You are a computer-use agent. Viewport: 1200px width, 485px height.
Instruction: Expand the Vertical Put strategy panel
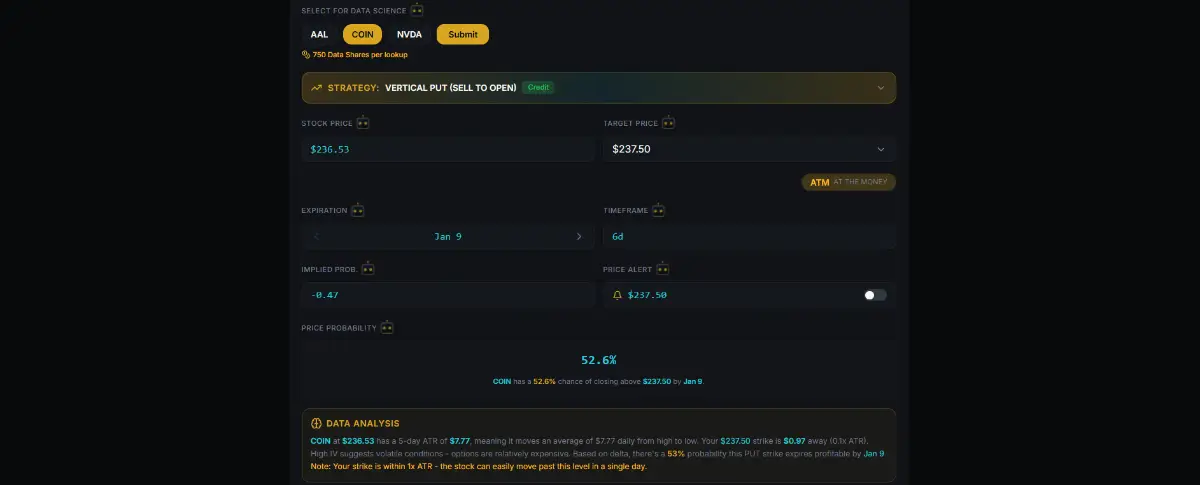coord(880,88)
